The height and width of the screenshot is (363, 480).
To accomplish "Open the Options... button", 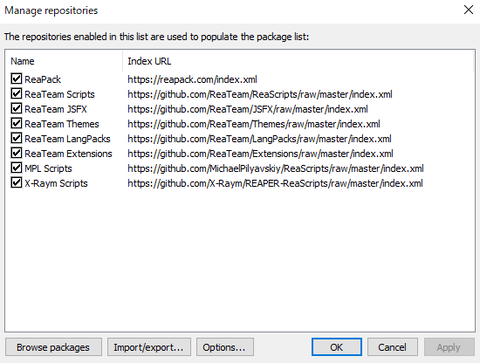I will tap(225, 347).
